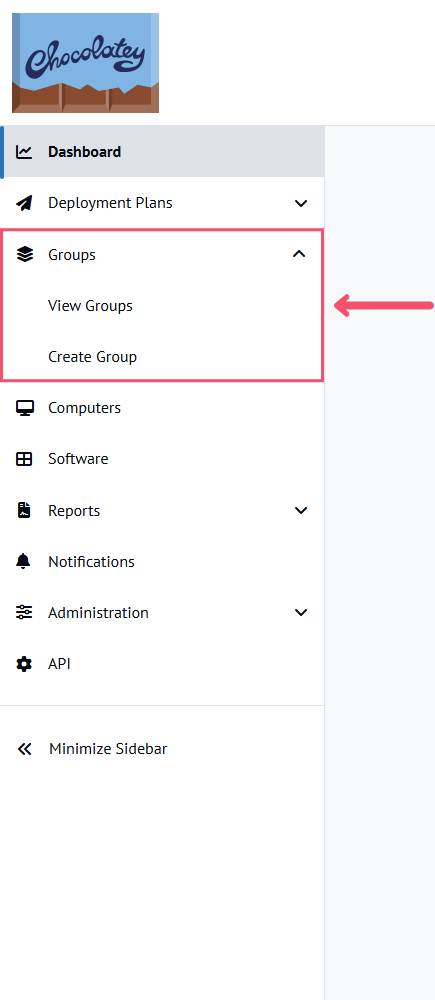
Task: Open the API page
Action: (x=59, y=664)
